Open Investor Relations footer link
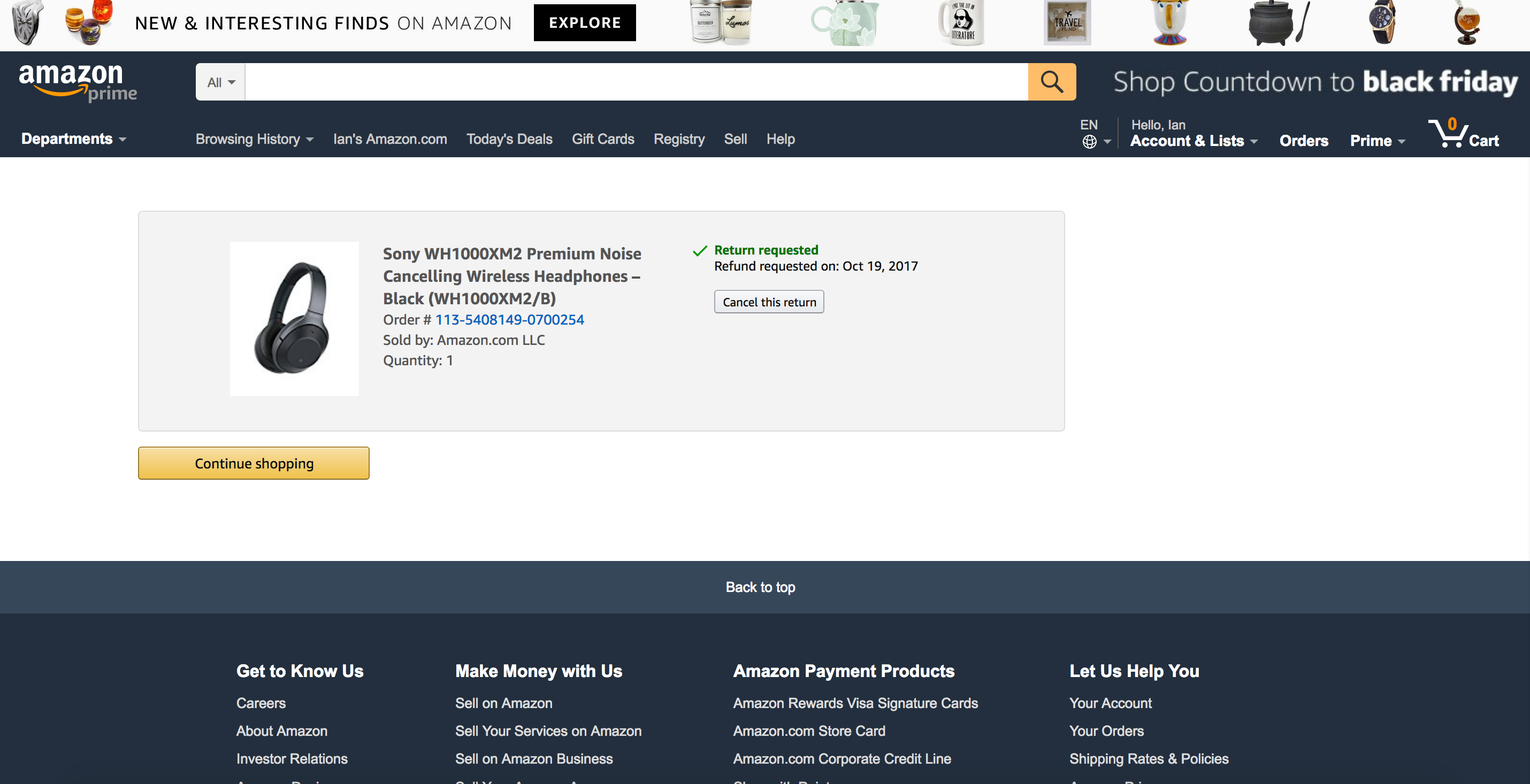Viewport: 1530px width, 784px height. coord(292,759)
